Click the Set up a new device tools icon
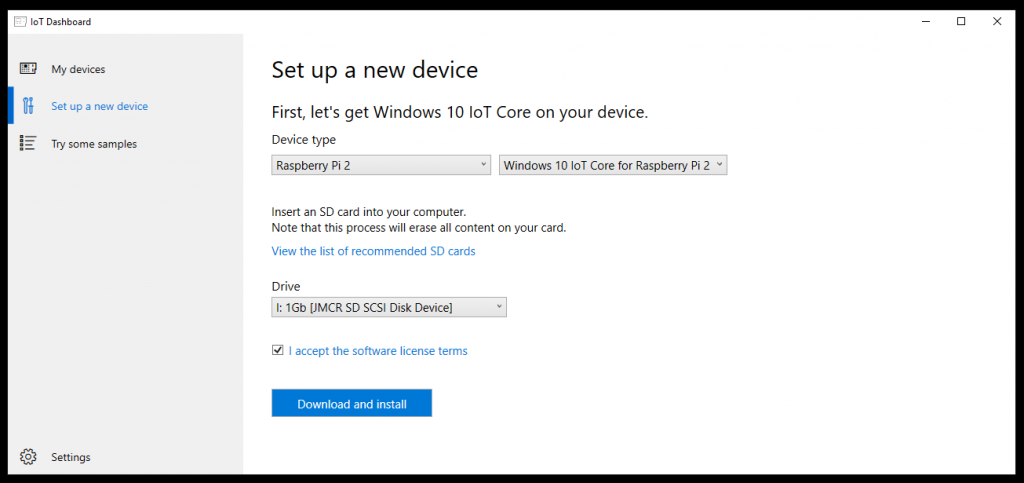The image size is (1024, 483). [x=28, y=106]
